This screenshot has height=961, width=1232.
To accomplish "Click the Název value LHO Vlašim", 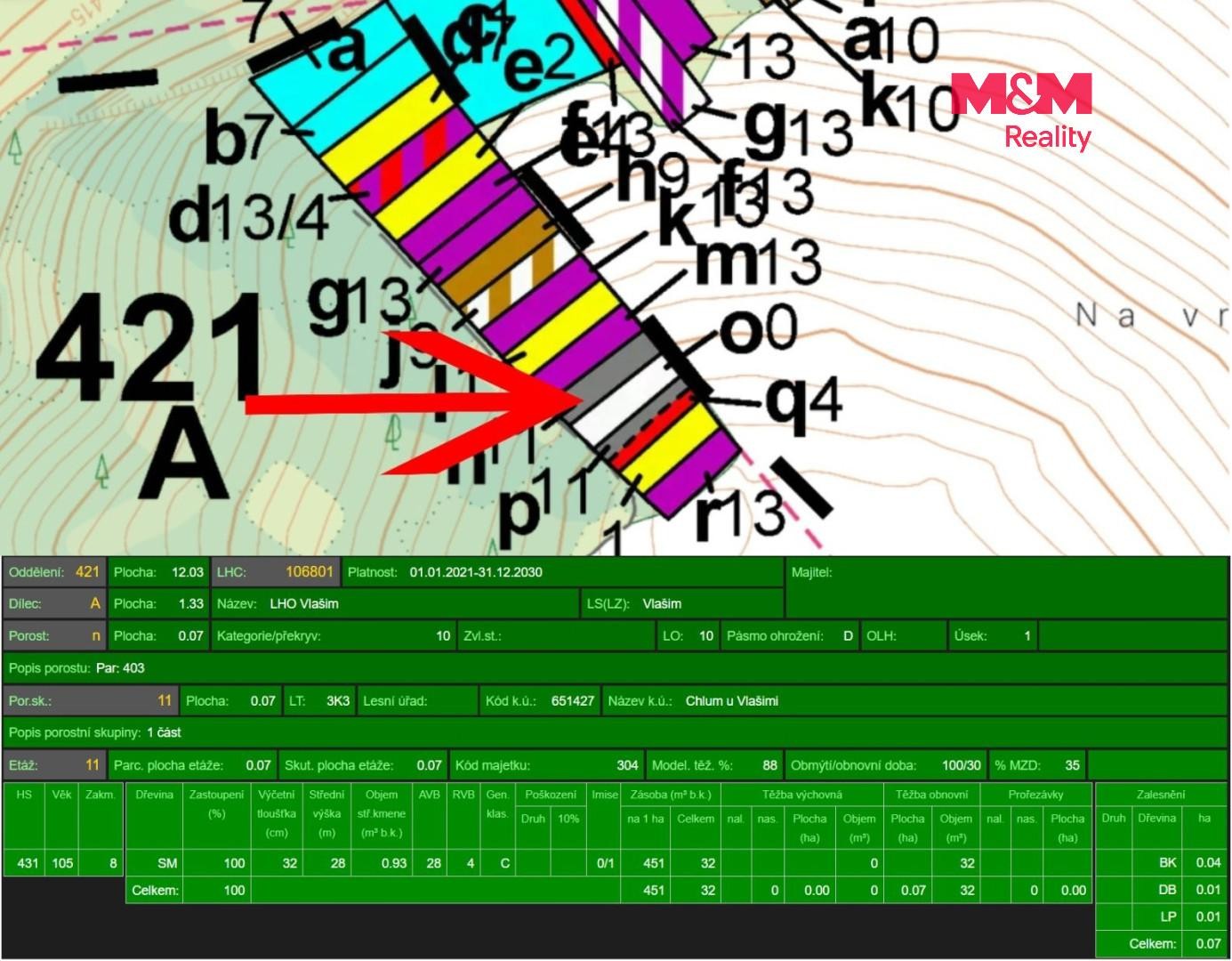I will click(x=304, y=603).
